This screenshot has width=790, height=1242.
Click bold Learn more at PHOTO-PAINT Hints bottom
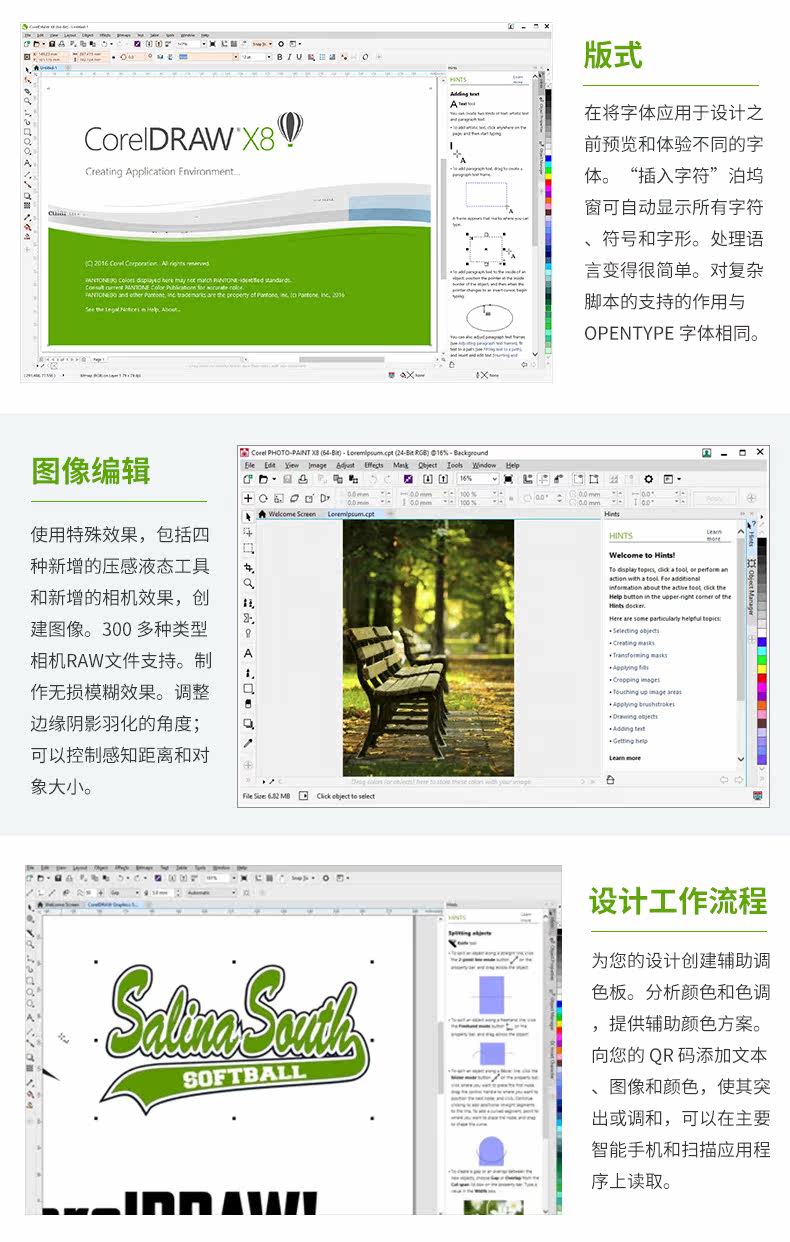[x=625, y=758]
